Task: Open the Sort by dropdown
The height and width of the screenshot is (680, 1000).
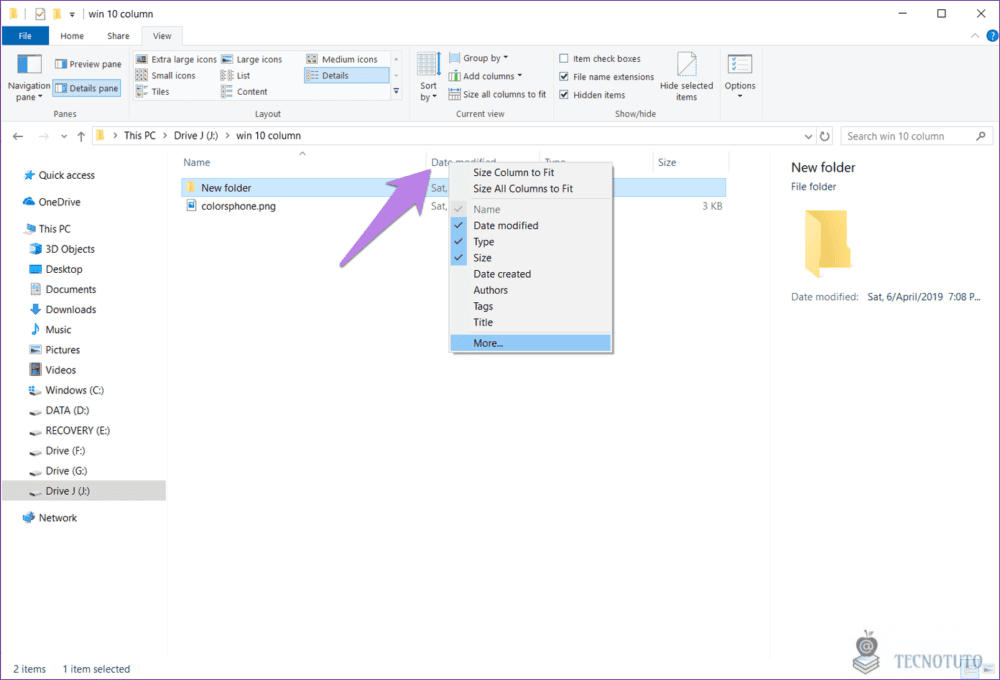Action: coord(429,77)
